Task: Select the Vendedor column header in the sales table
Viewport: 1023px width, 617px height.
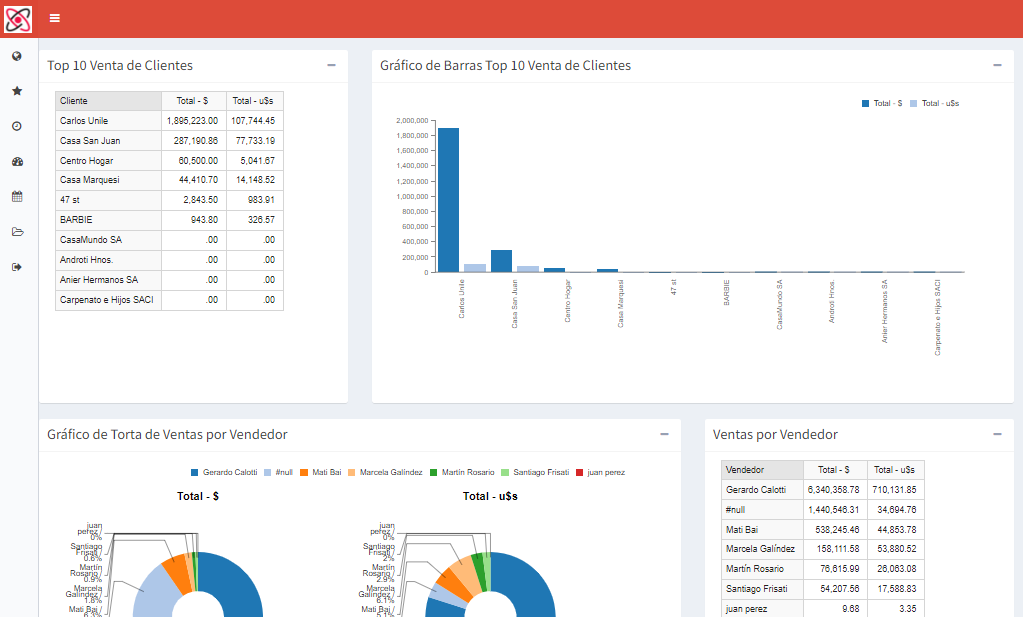Action: (762, 470)
